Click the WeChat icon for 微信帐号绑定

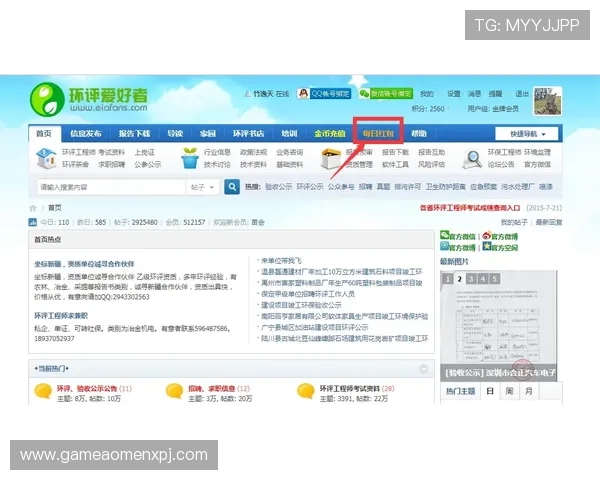point(364,93)
